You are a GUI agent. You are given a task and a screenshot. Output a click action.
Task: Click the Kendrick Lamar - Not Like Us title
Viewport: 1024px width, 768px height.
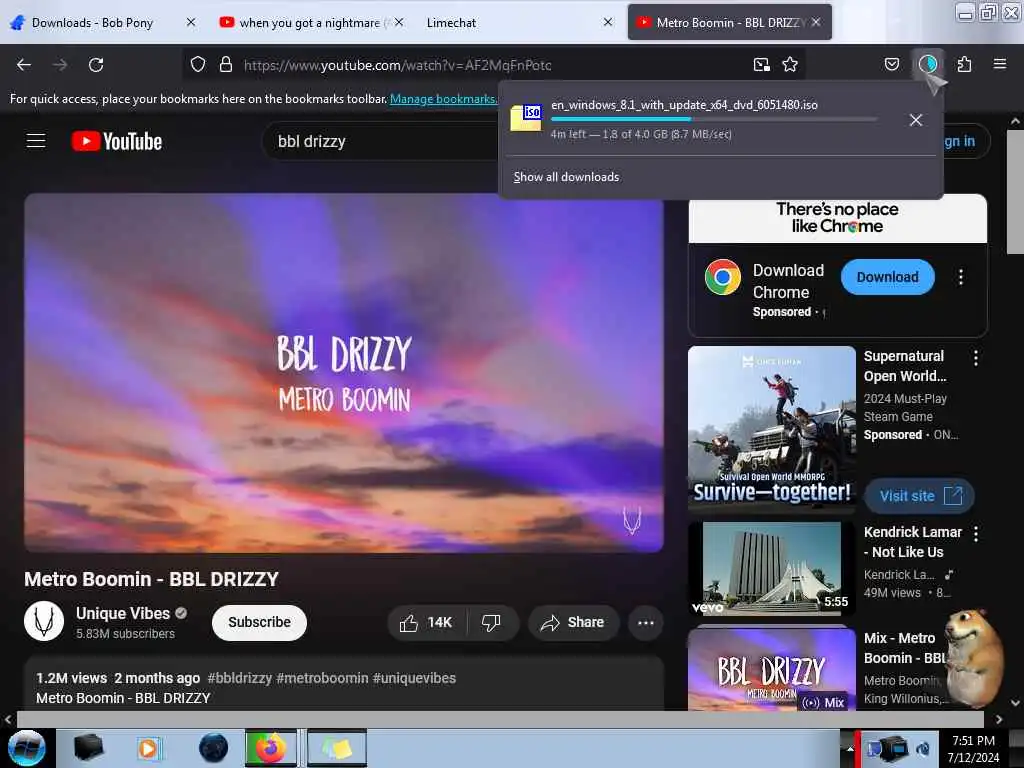point(913,543)
